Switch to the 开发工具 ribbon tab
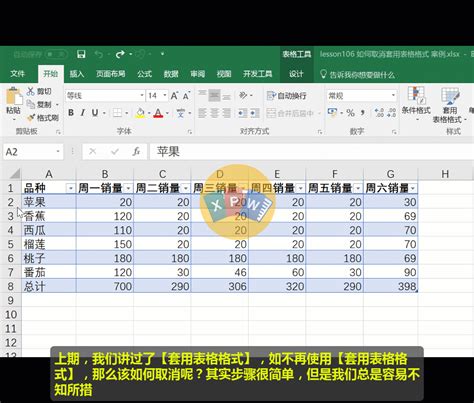 (x=258, y=74)
